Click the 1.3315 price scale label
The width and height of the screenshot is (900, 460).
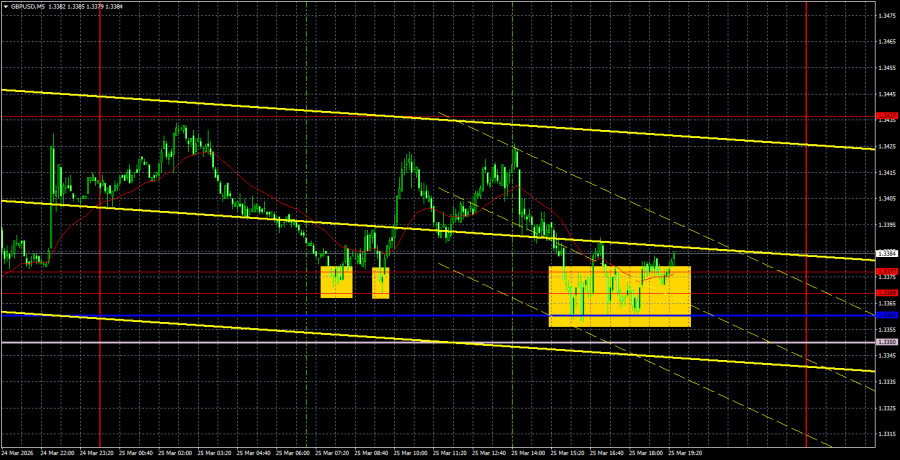point(886,434)
